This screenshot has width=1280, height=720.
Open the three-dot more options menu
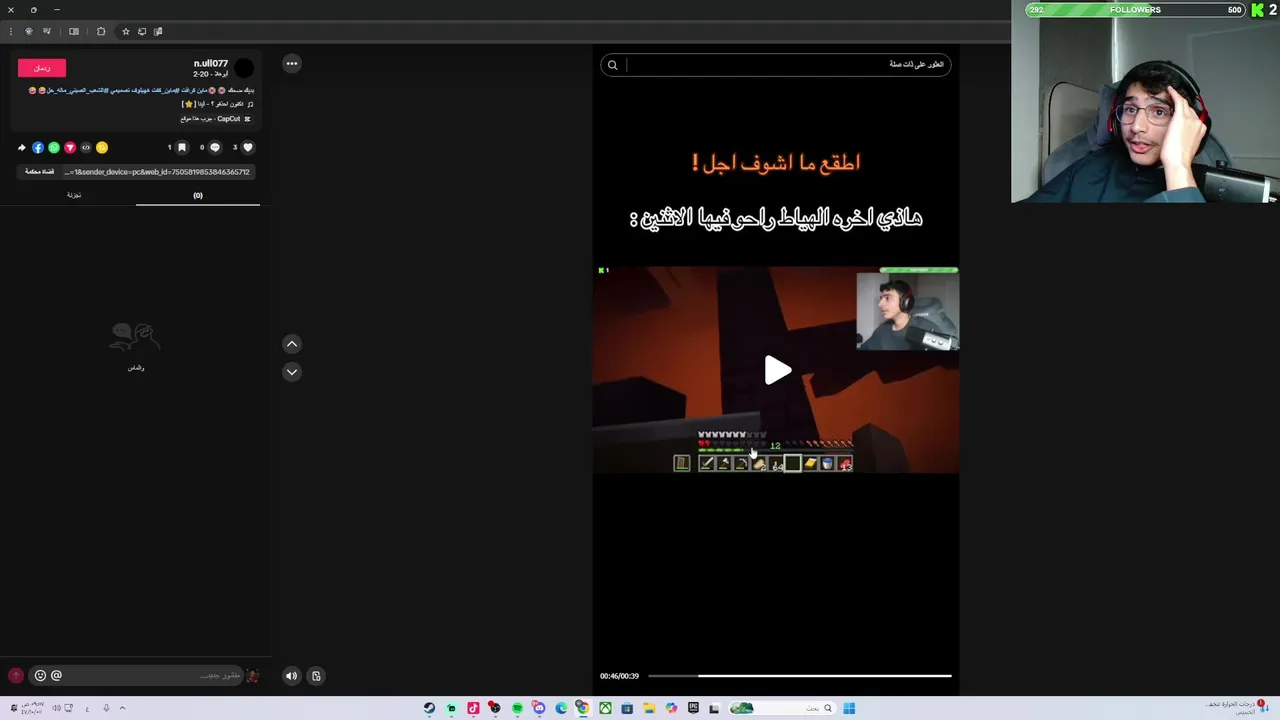(292, 63)
